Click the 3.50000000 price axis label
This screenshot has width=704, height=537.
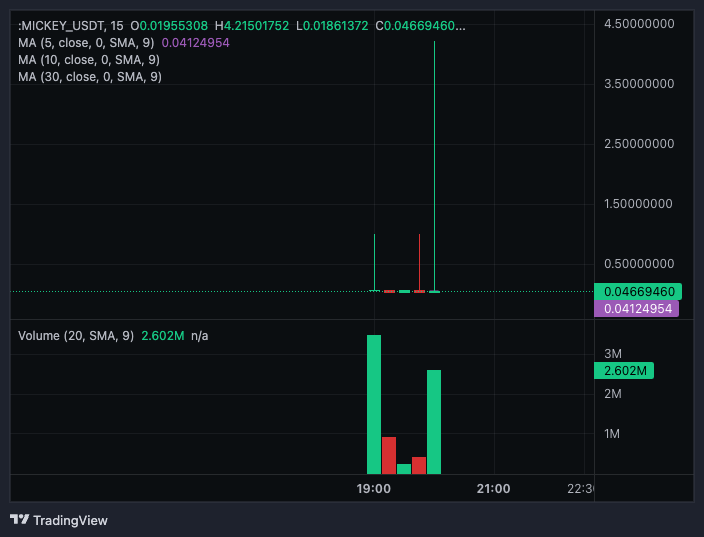(x=639, y=84)
